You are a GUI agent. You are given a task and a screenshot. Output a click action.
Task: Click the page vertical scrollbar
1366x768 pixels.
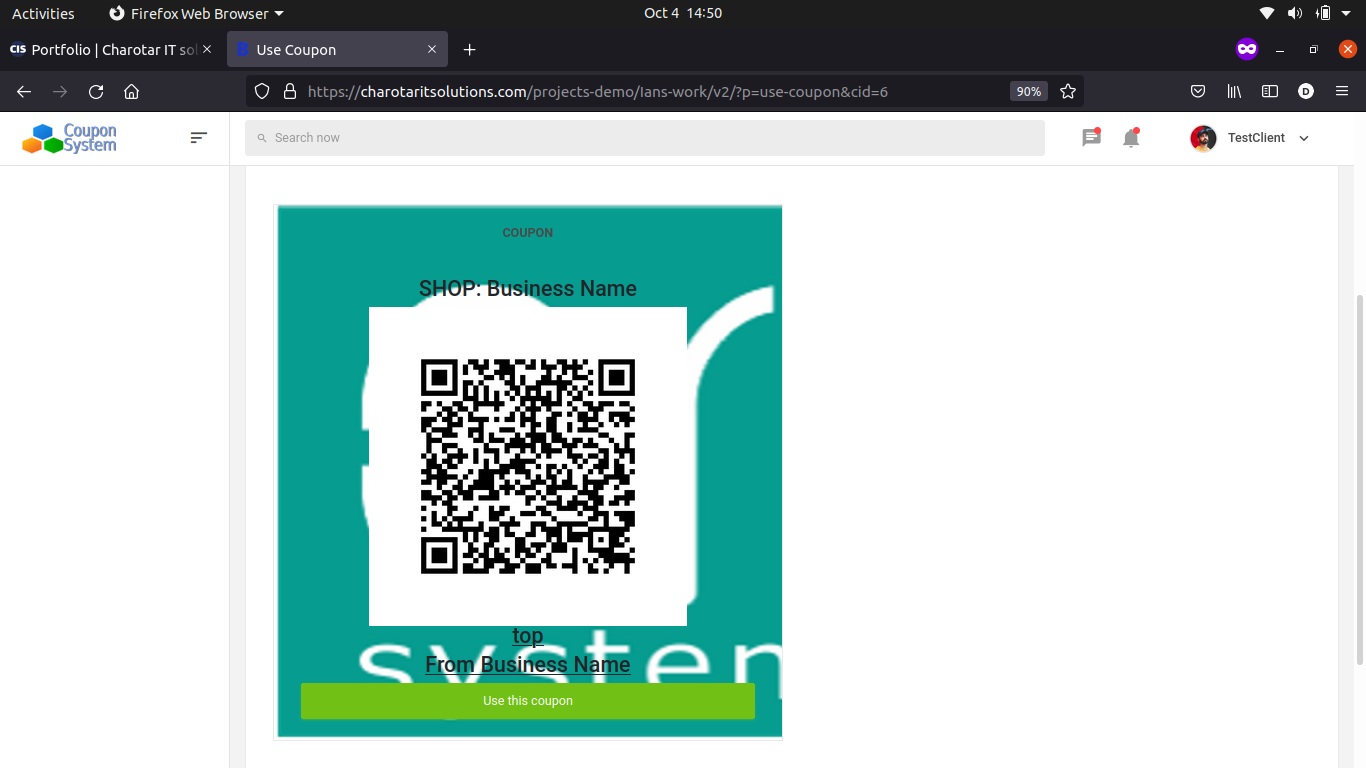[x=1359, y=478]
